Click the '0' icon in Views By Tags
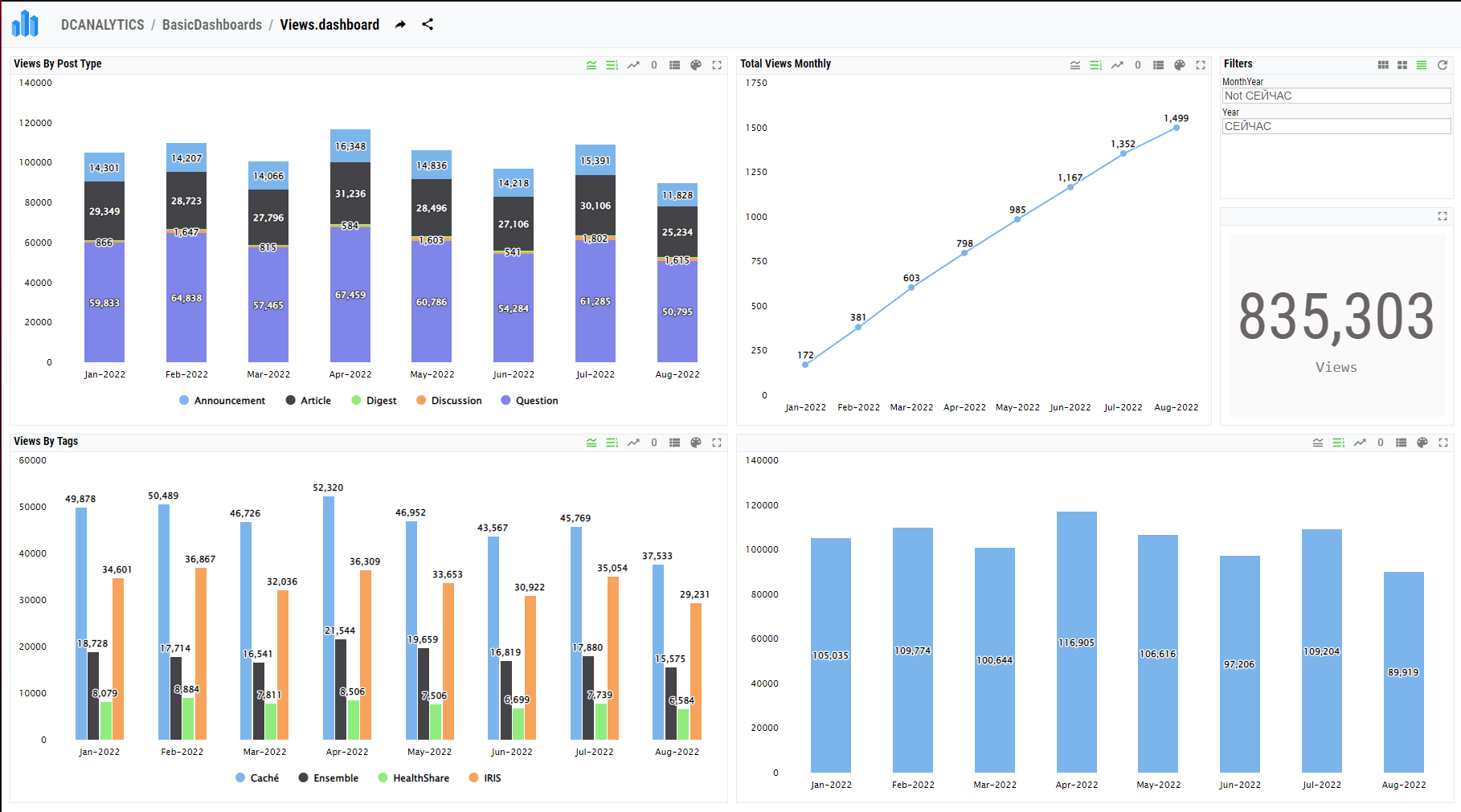The width and height of the screenshot is (1461, 812). click(654, 443)
